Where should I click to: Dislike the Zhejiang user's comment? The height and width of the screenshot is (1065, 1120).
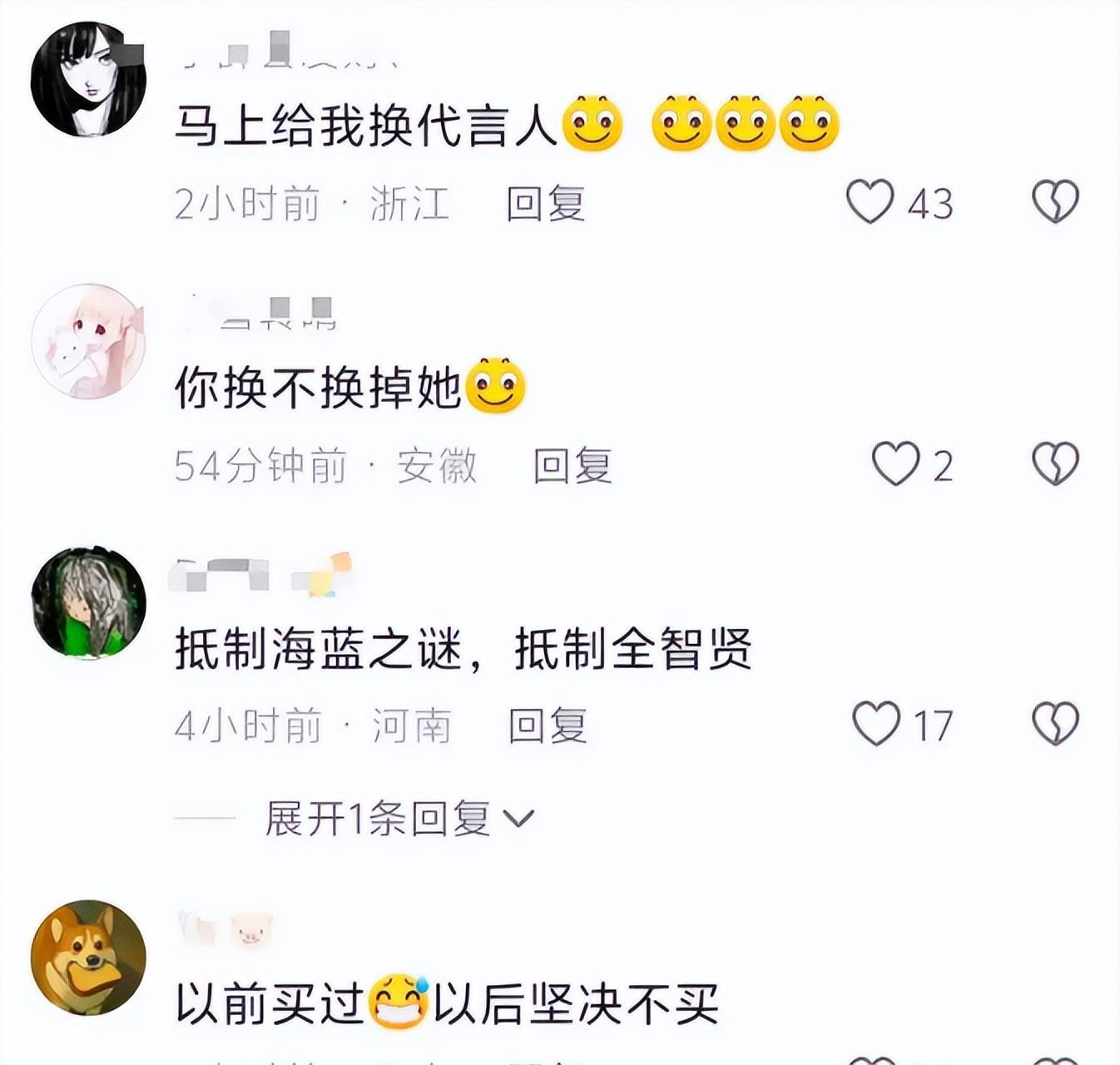1055,202
